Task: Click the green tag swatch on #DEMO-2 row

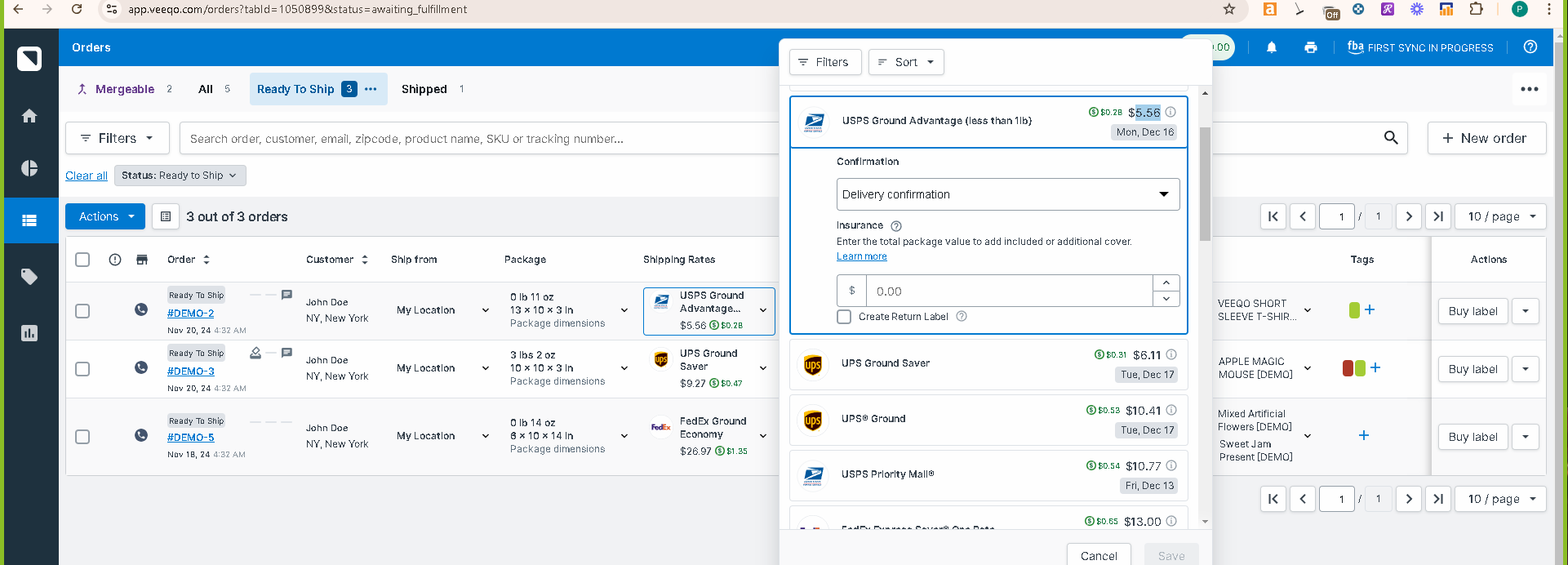Action: click(1354, 310)
